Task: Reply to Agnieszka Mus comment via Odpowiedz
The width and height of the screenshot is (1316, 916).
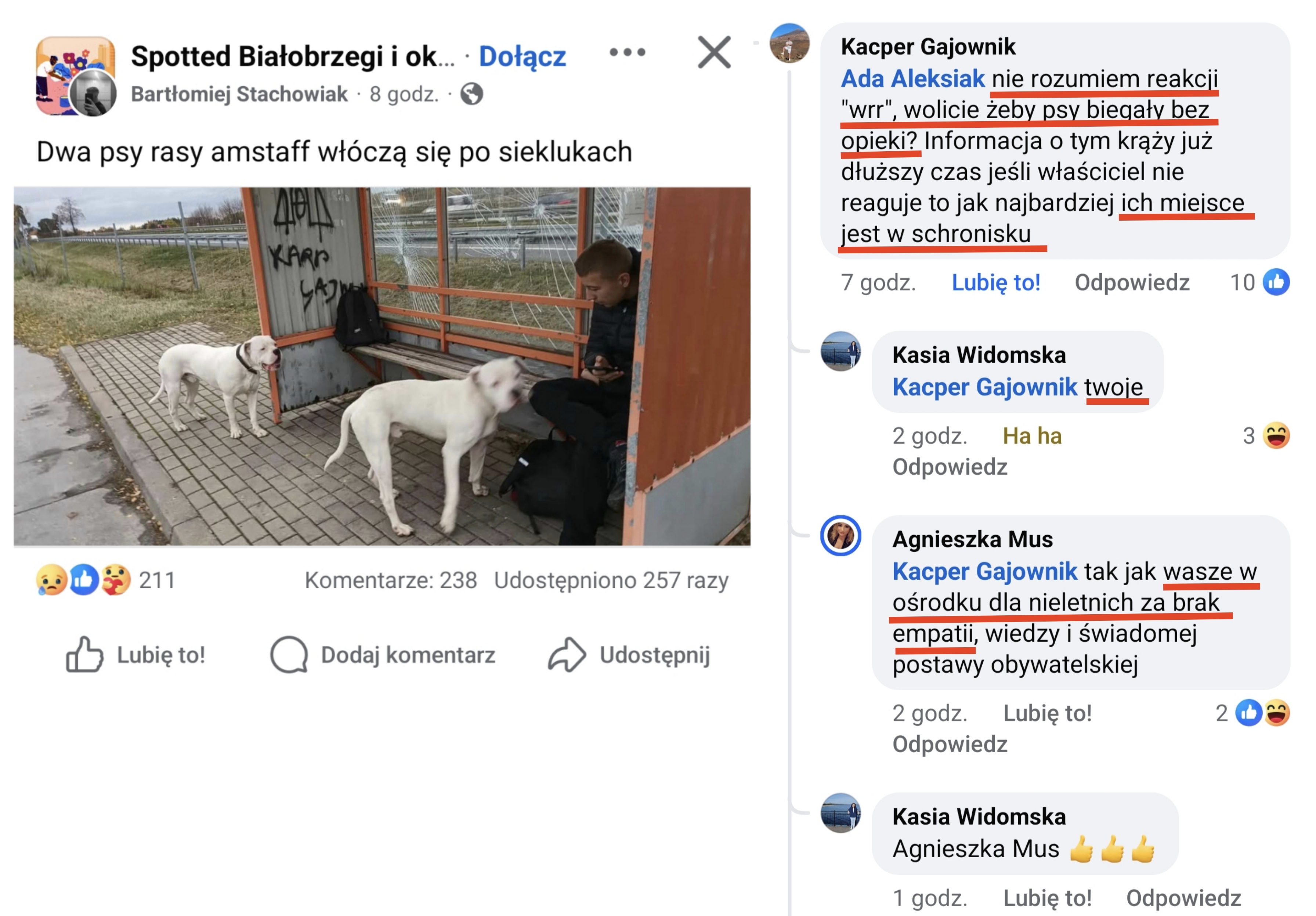Action: pos(949,744)
